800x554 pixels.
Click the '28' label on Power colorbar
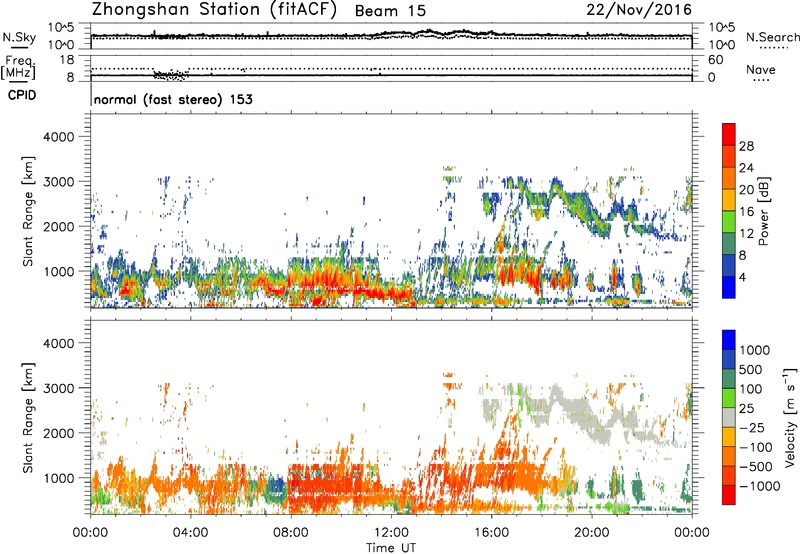click(746, 146)
